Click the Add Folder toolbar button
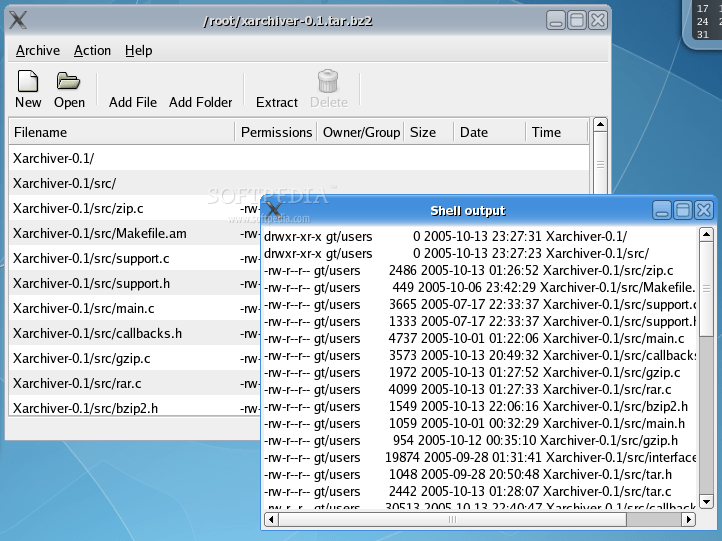The height and width of the screenshot is (541, 722). click(200, 102)
